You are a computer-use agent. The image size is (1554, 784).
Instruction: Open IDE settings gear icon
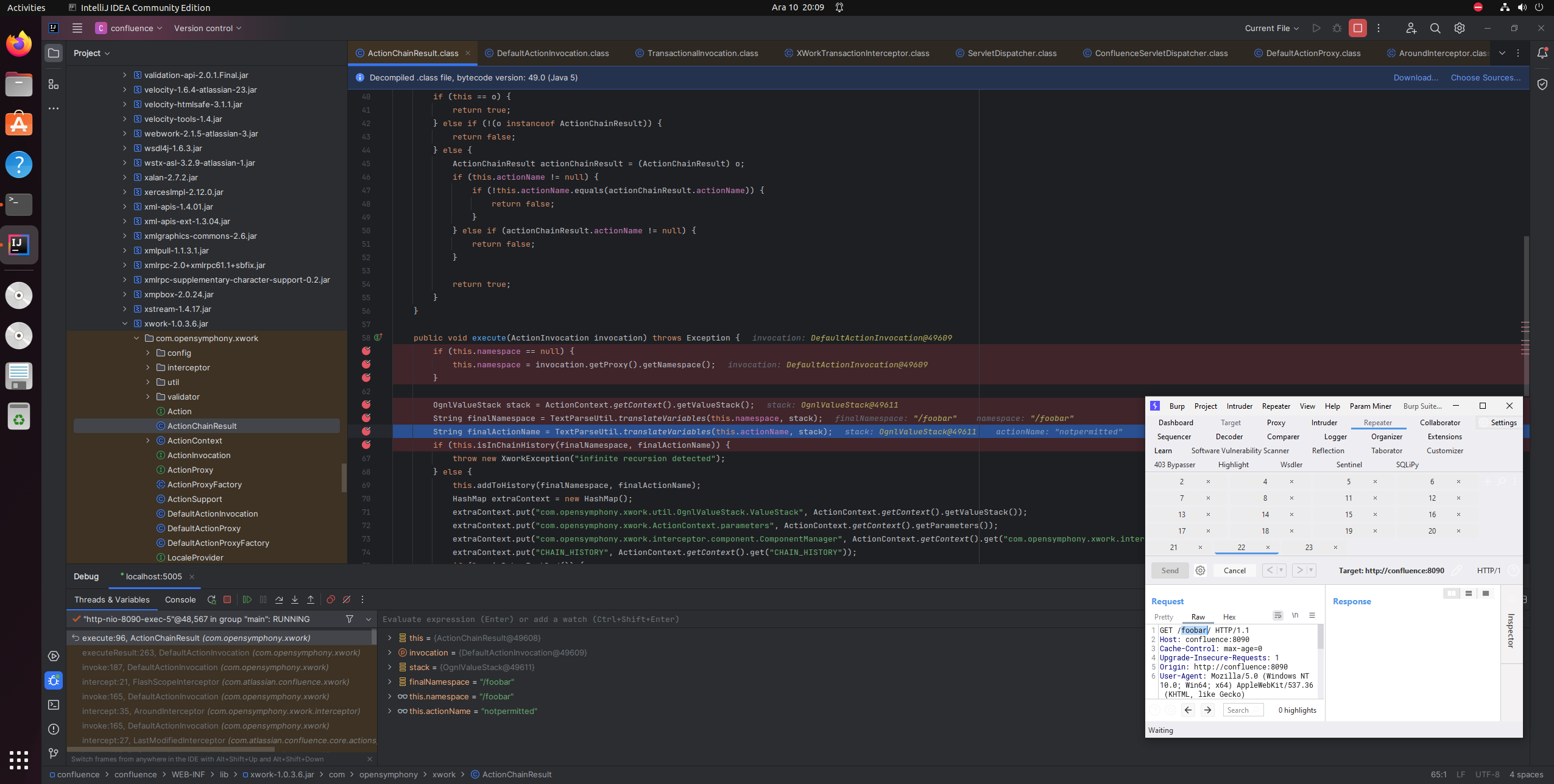[x=1460, y=28]
